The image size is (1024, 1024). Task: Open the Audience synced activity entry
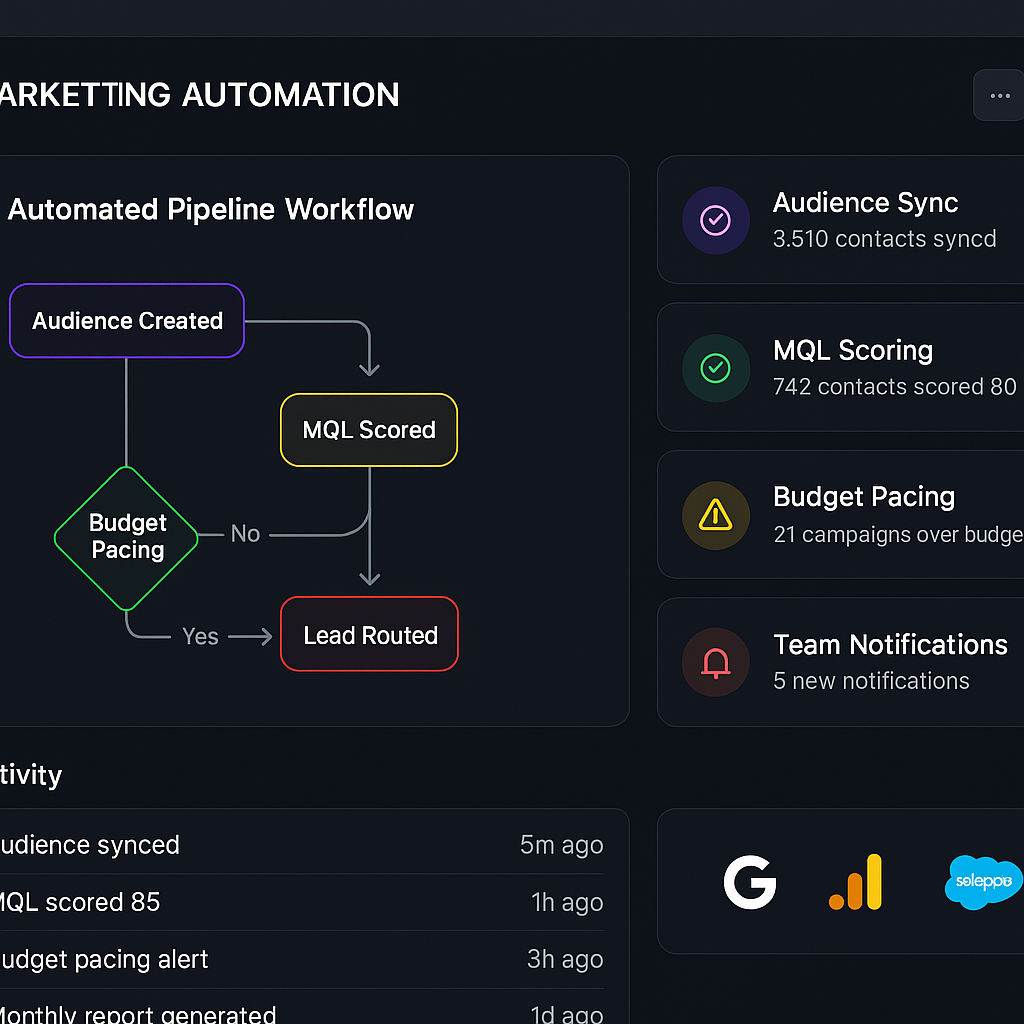[x=90, y=845]
